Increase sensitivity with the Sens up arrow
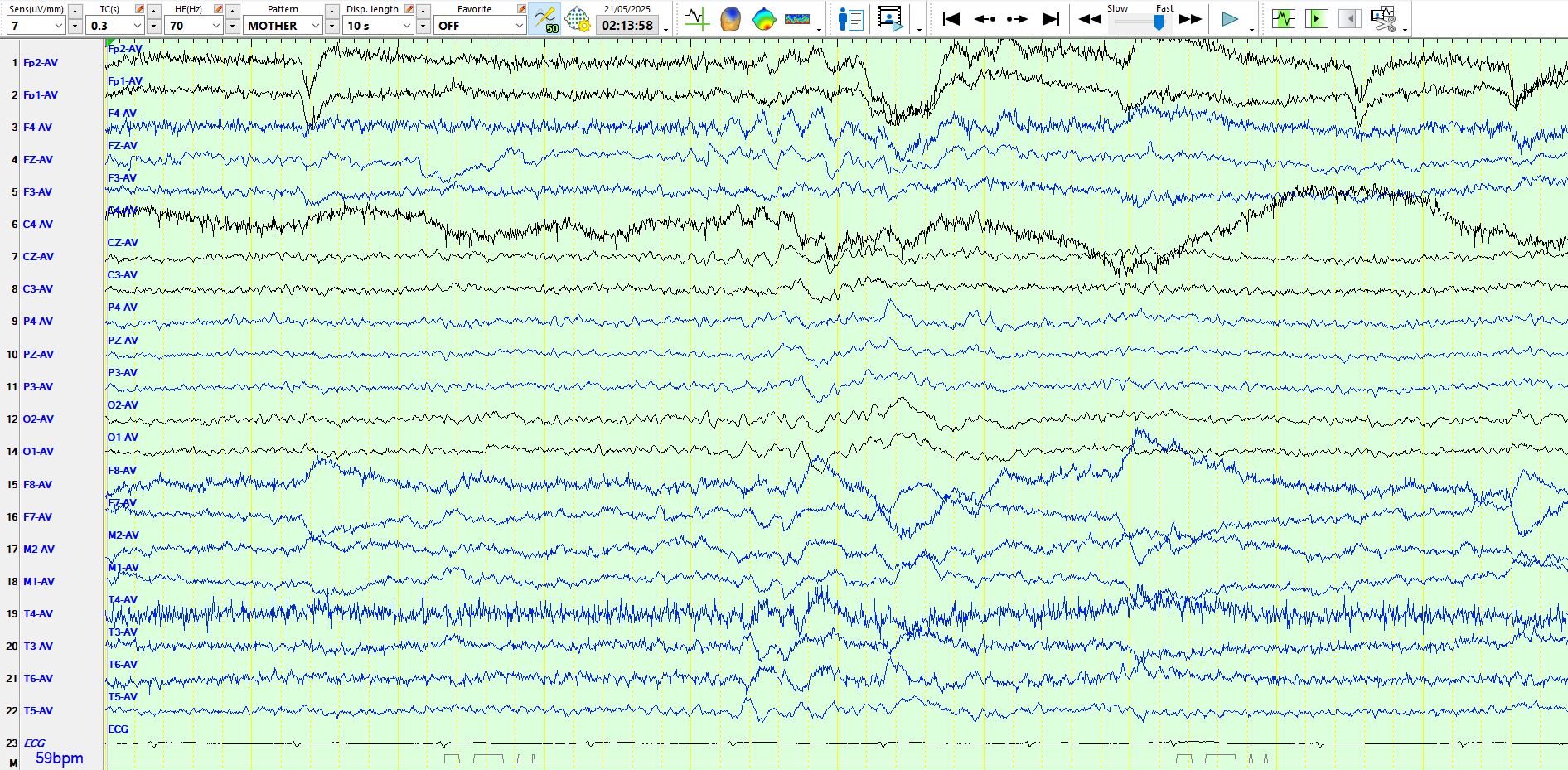The width and height of the screenshot is (1568, 770). [x=75, y=10]
